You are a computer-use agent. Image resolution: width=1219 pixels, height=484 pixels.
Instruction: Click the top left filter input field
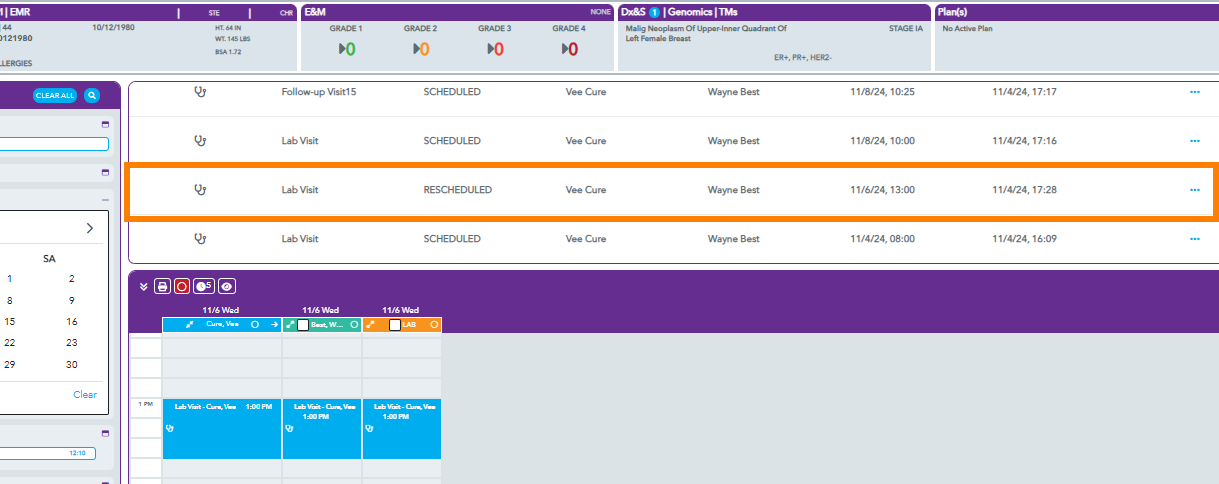[x=54, y=144]
